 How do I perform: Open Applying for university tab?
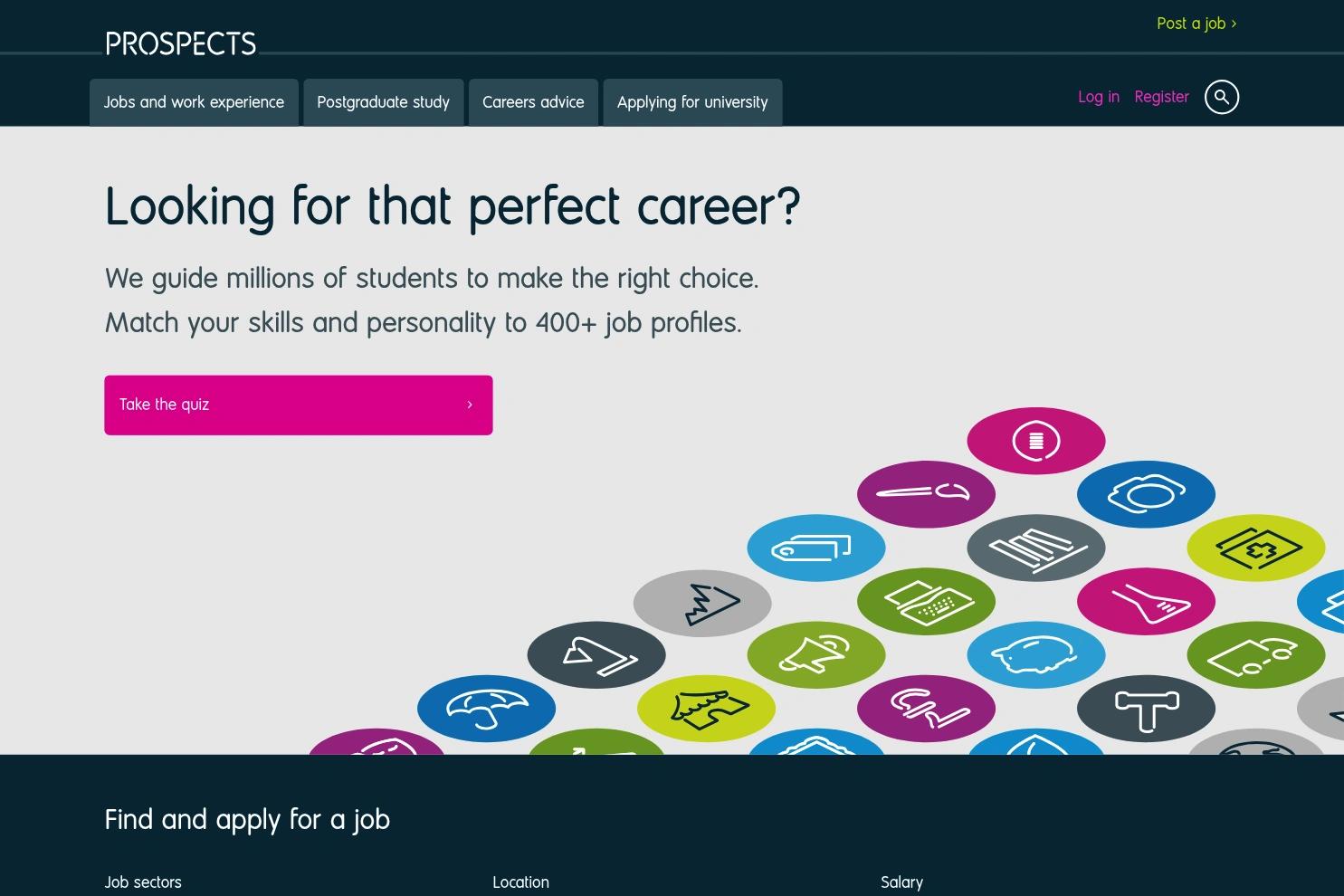(x=692, y=102)
